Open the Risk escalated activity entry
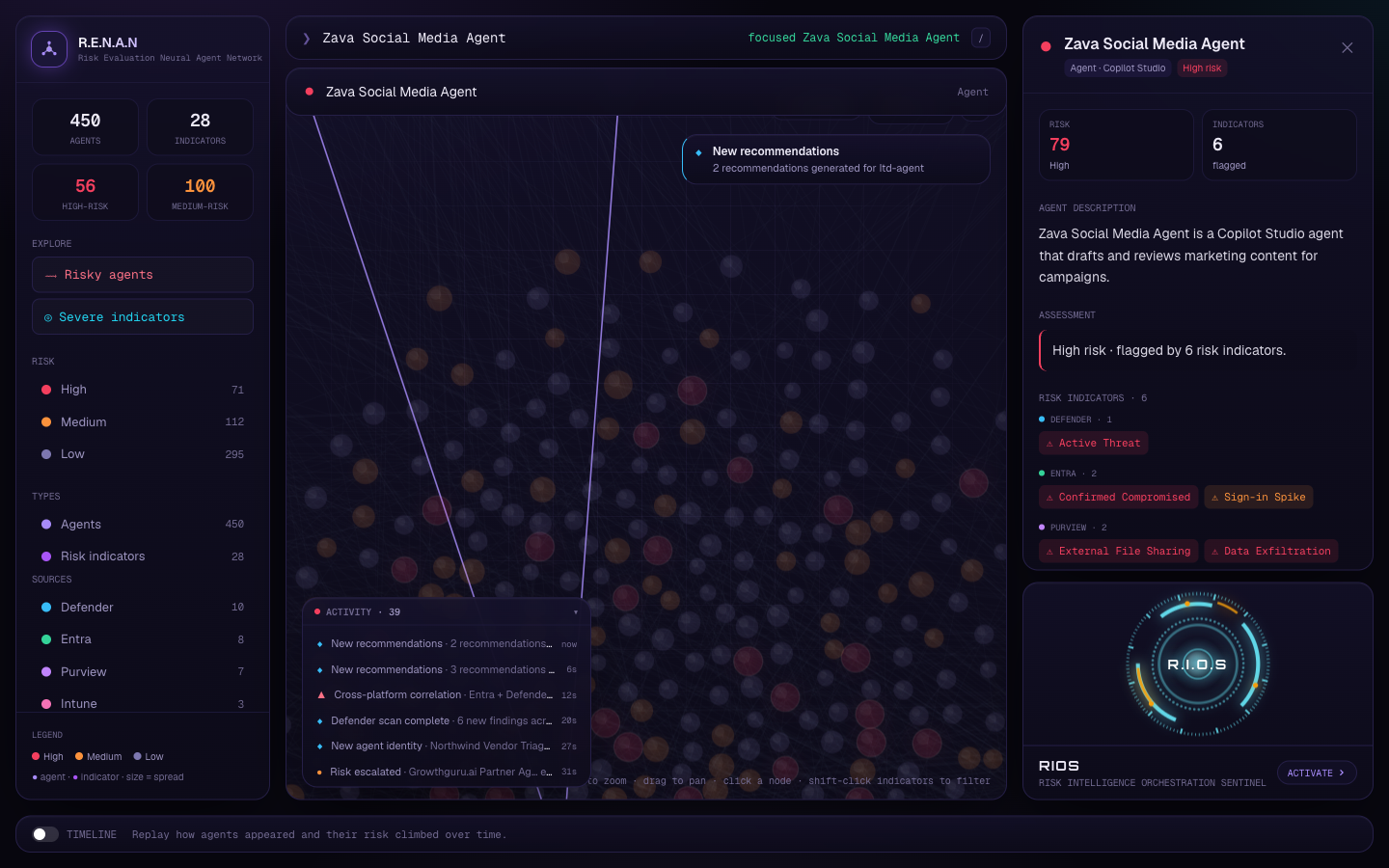Image resolution: width=1389 pixels, height=868 pixels. click(x=447, y=773)
